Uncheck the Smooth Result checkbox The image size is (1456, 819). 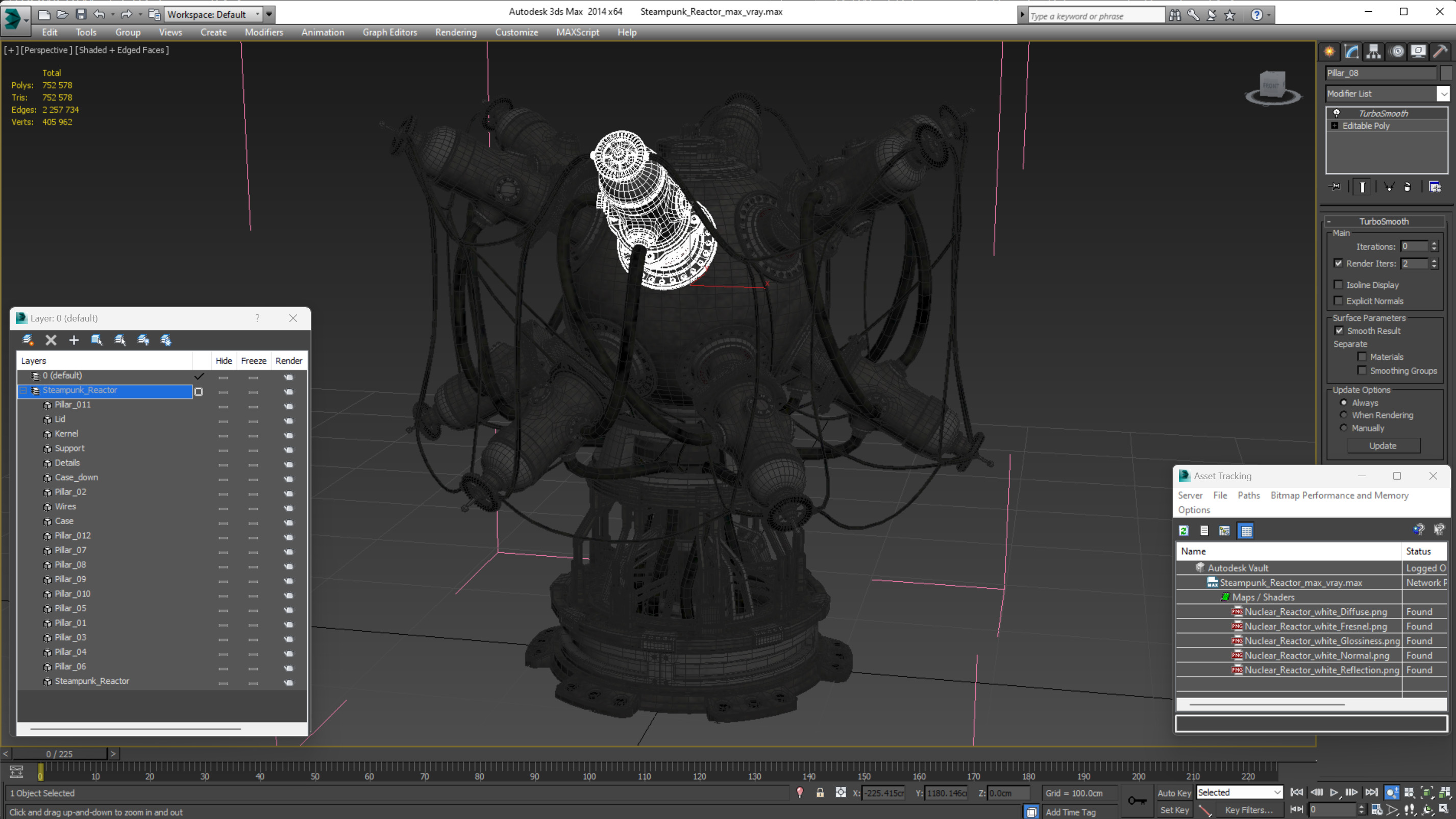pos(1339,331)
